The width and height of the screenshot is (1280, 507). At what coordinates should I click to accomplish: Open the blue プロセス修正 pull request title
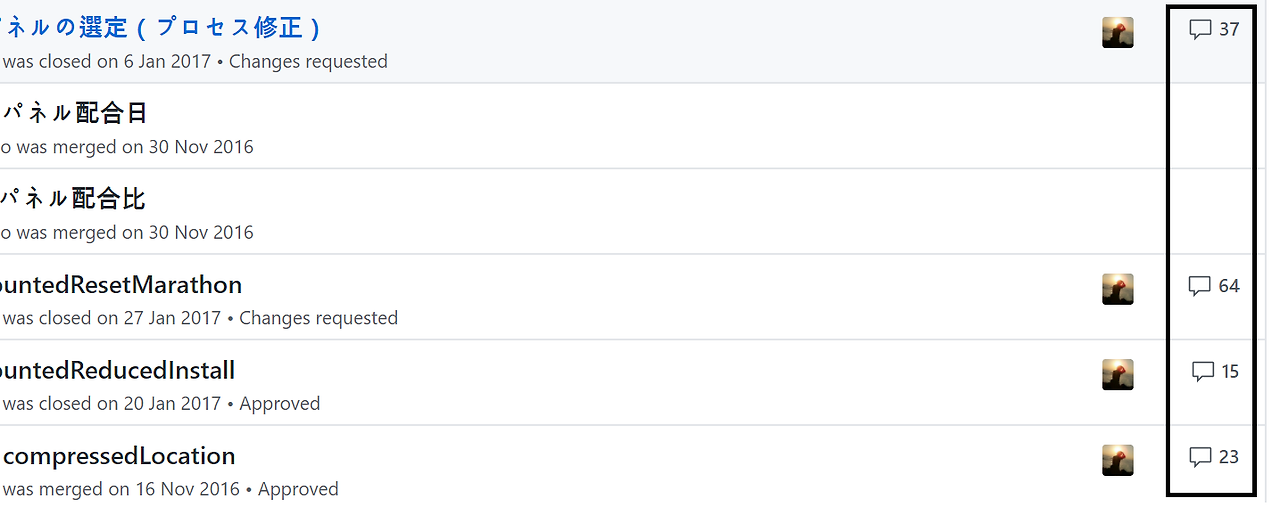coord(160,27)
